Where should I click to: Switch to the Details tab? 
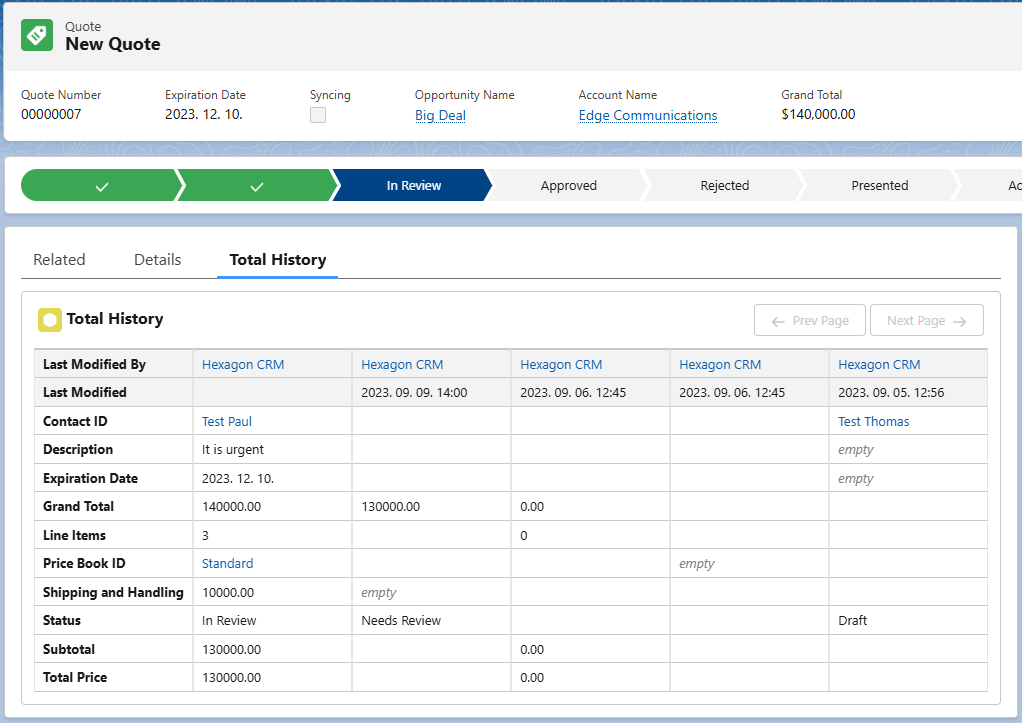coord(157,260)
